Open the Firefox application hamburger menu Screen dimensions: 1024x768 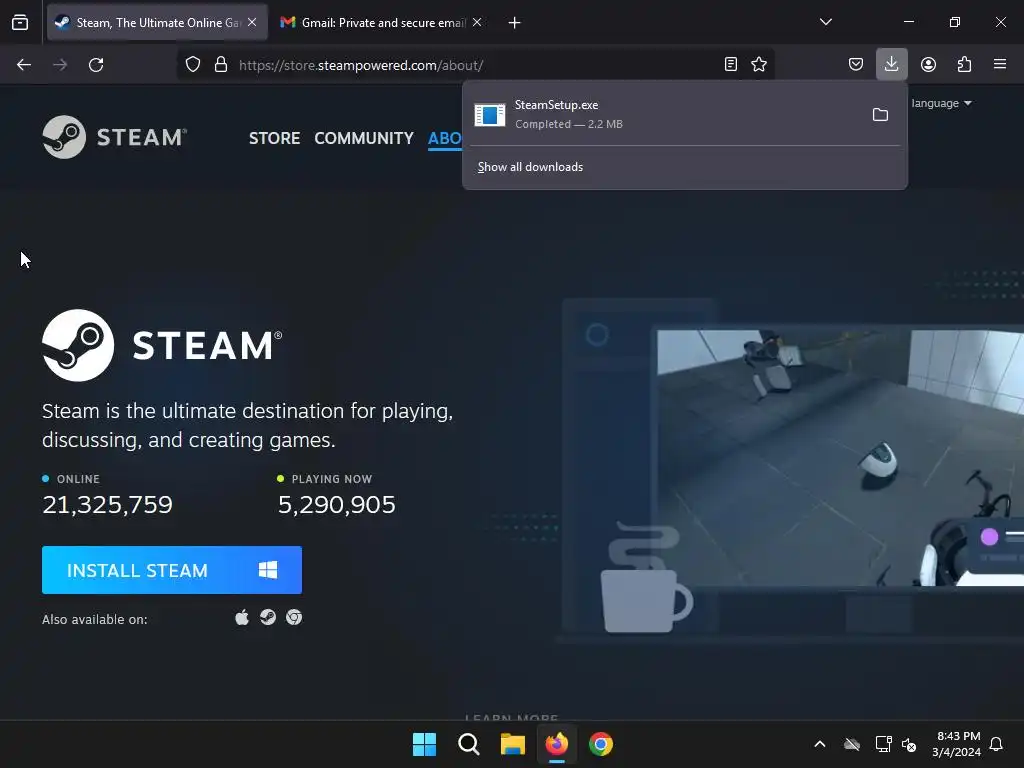[x=1000, y=64]
